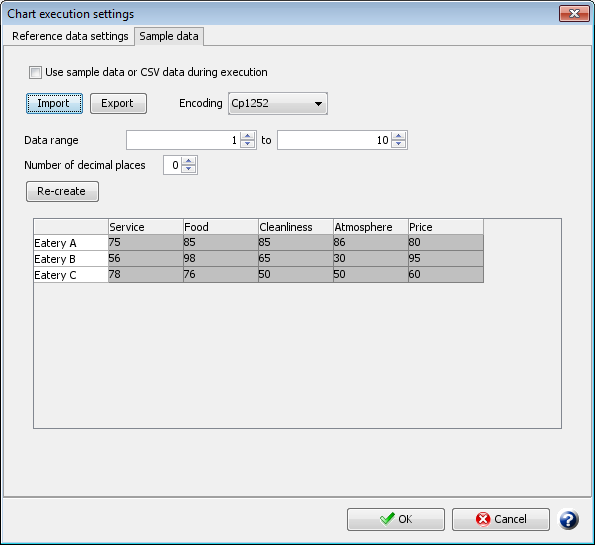The width and height of the screenshot is (595, 545).
Task: Increase the Data range end value
Action: click(x=398, y=137)
